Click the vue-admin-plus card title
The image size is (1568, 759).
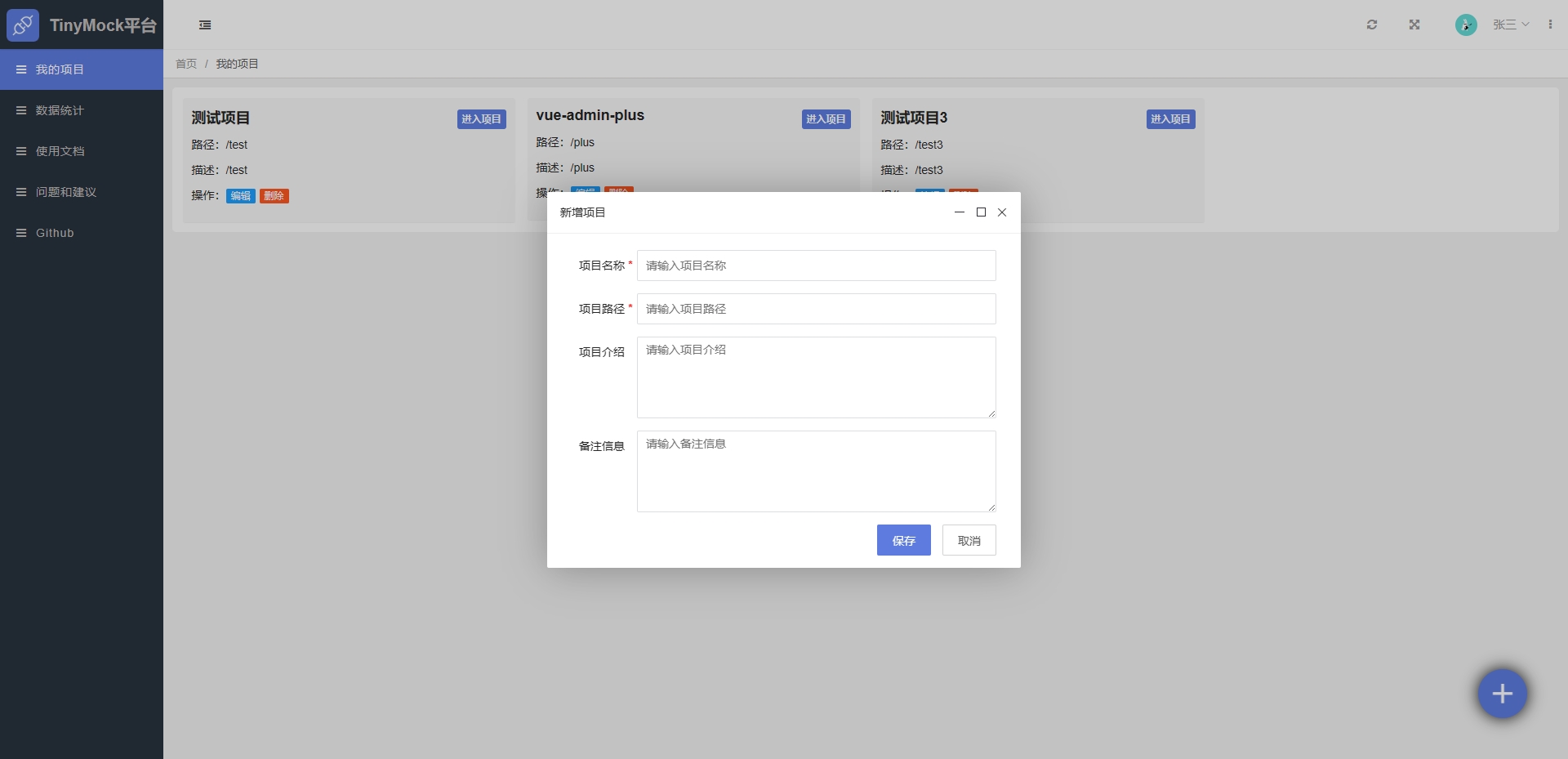[590, 115]
